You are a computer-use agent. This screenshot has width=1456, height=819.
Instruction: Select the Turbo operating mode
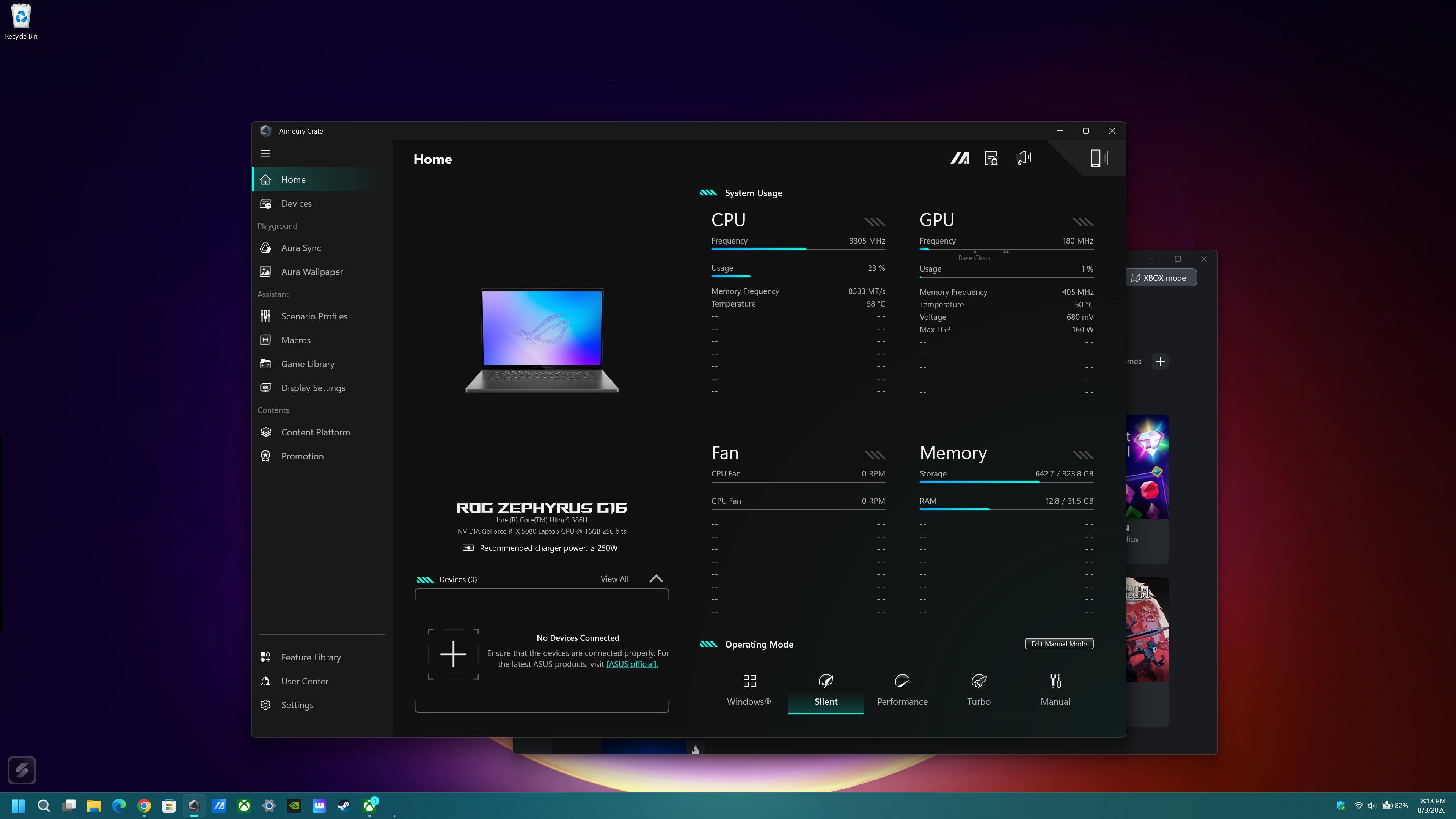coord(979,690)
